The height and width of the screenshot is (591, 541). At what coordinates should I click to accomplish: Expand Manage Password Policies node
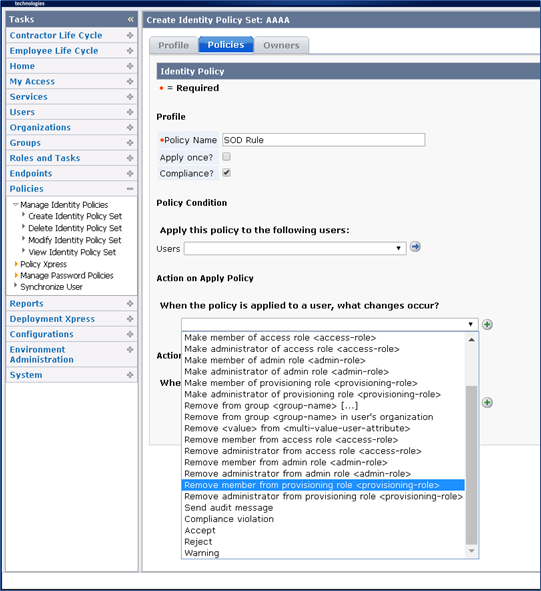pos(16,276)
